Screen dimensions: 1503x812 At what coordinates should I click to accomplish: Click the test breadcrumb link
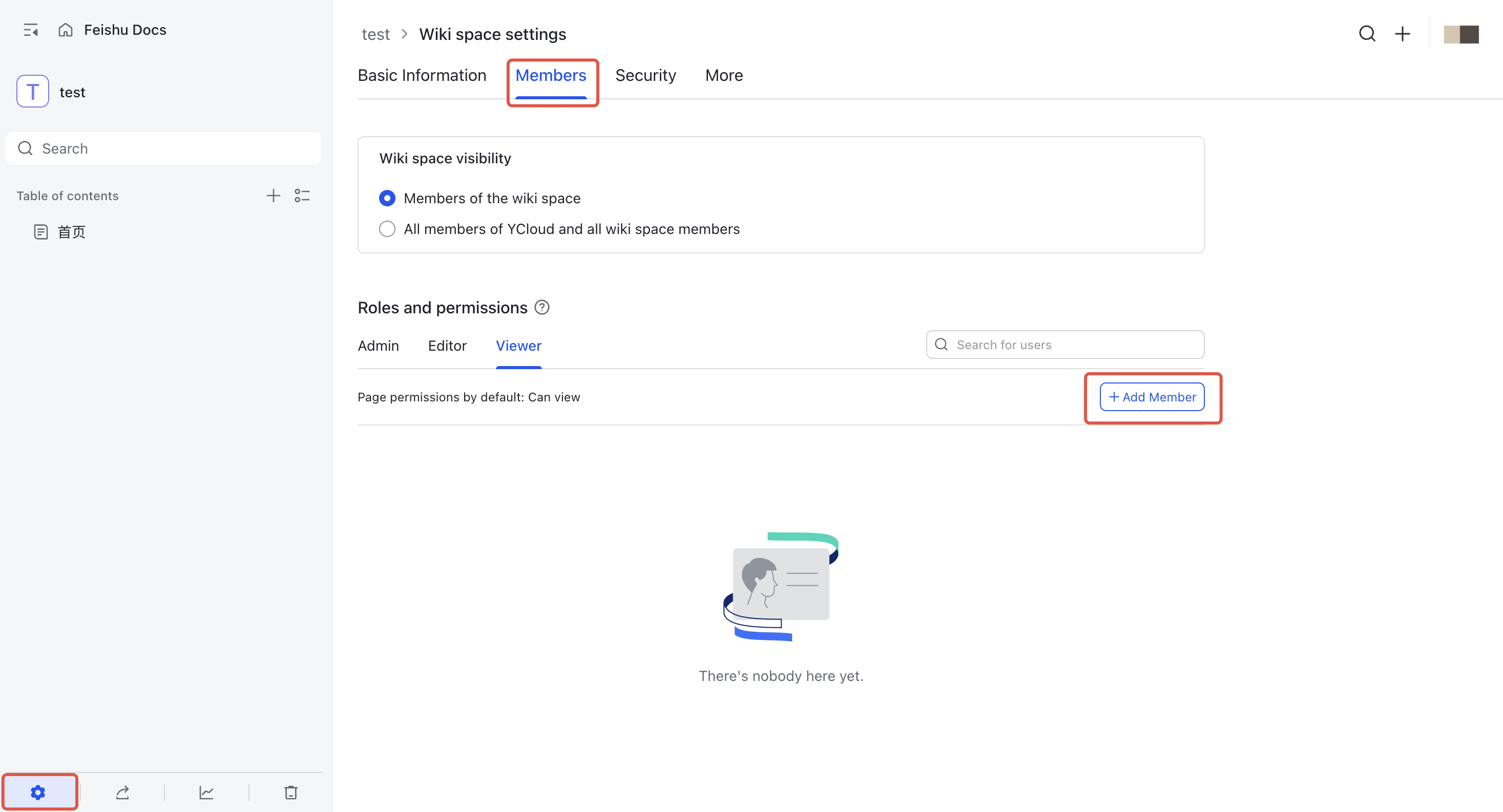tap(376, 34)
